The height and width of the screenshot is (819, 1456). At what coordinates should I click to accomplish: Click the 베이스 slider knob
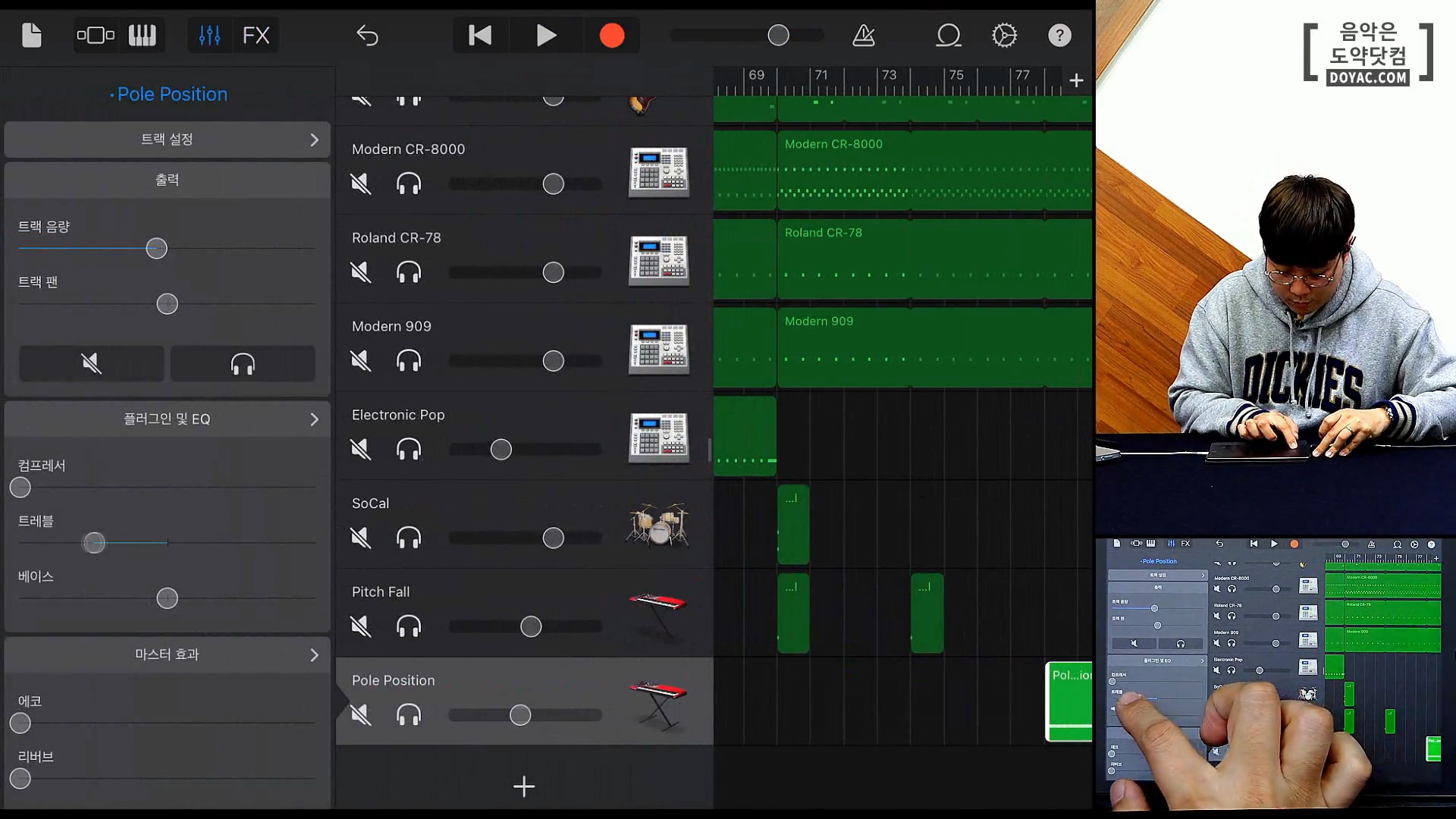(167, 598)
